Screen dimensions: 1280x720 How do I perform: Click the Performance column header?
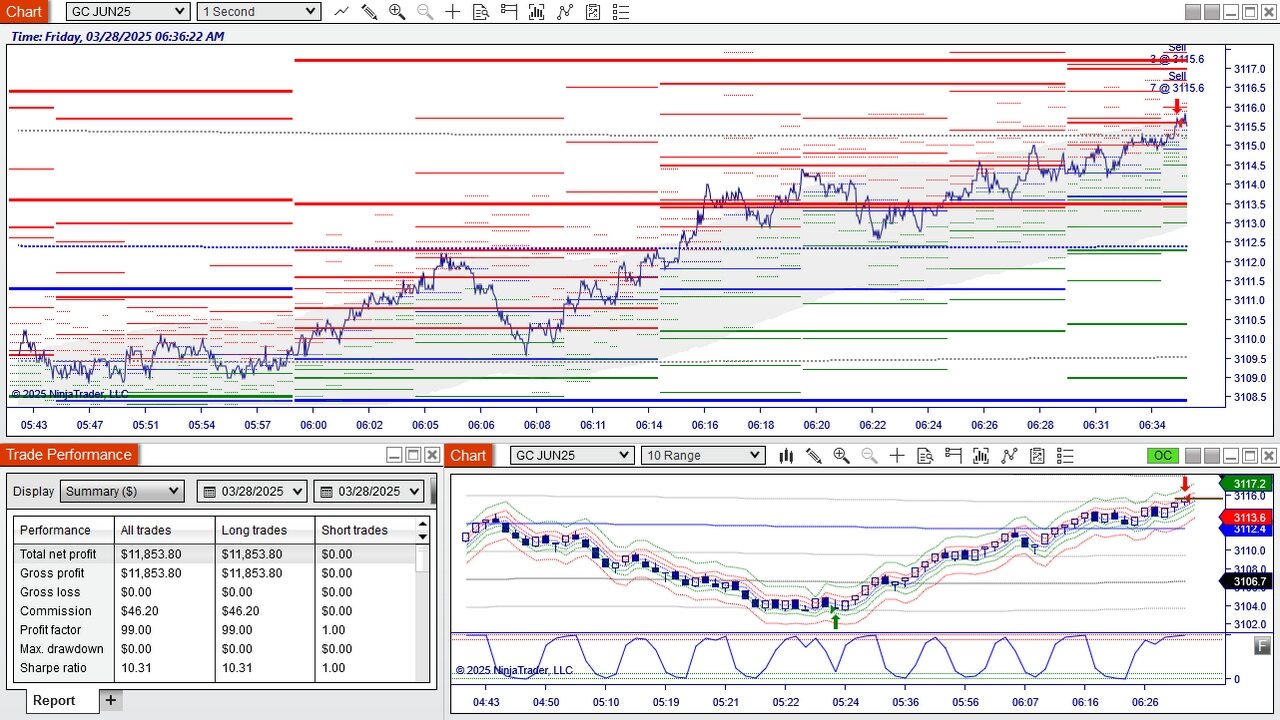coord(64,530)
